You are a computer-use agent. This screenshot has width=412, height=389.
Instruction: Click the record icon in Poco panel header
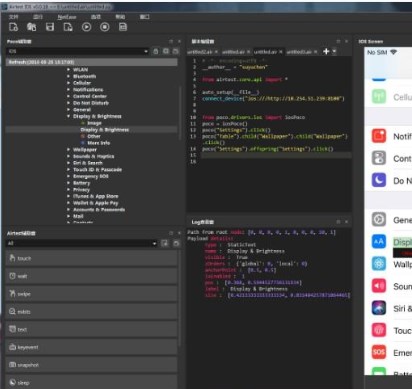pos(176,51)
